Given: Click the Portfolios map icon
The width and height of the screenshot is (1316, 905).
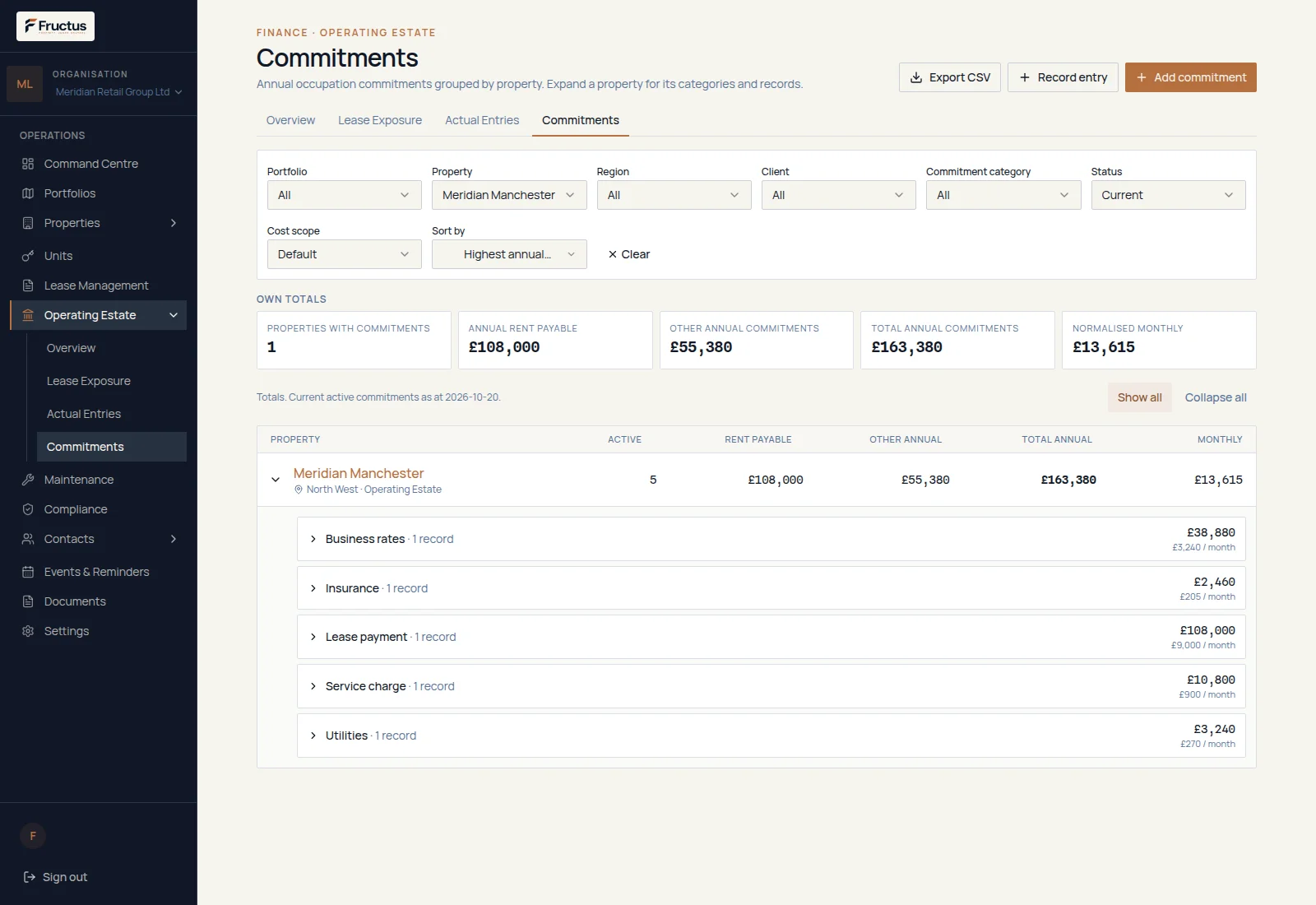Looking at the screenshot, I should (x=28, y=193).
